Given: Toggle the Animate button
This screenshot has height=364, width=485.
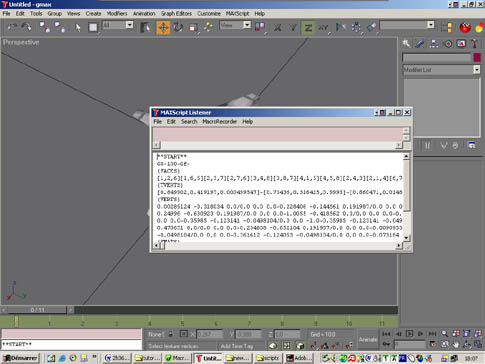Looking at the screenshot, I should (368, 339).
